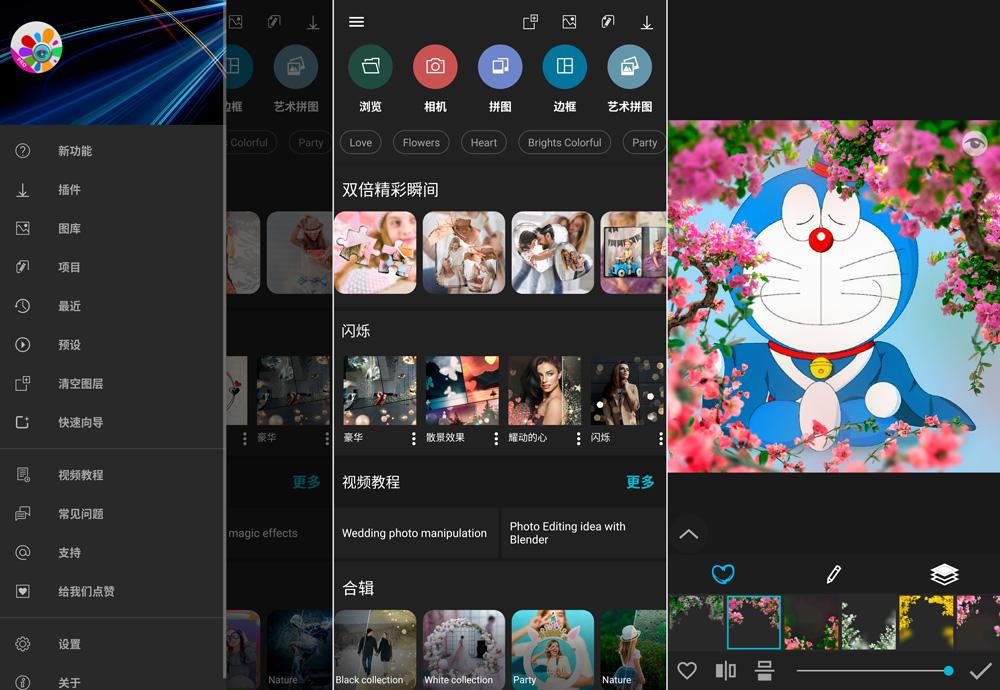
Task: Select the Love category chip
Action: [x=360, y=143]
